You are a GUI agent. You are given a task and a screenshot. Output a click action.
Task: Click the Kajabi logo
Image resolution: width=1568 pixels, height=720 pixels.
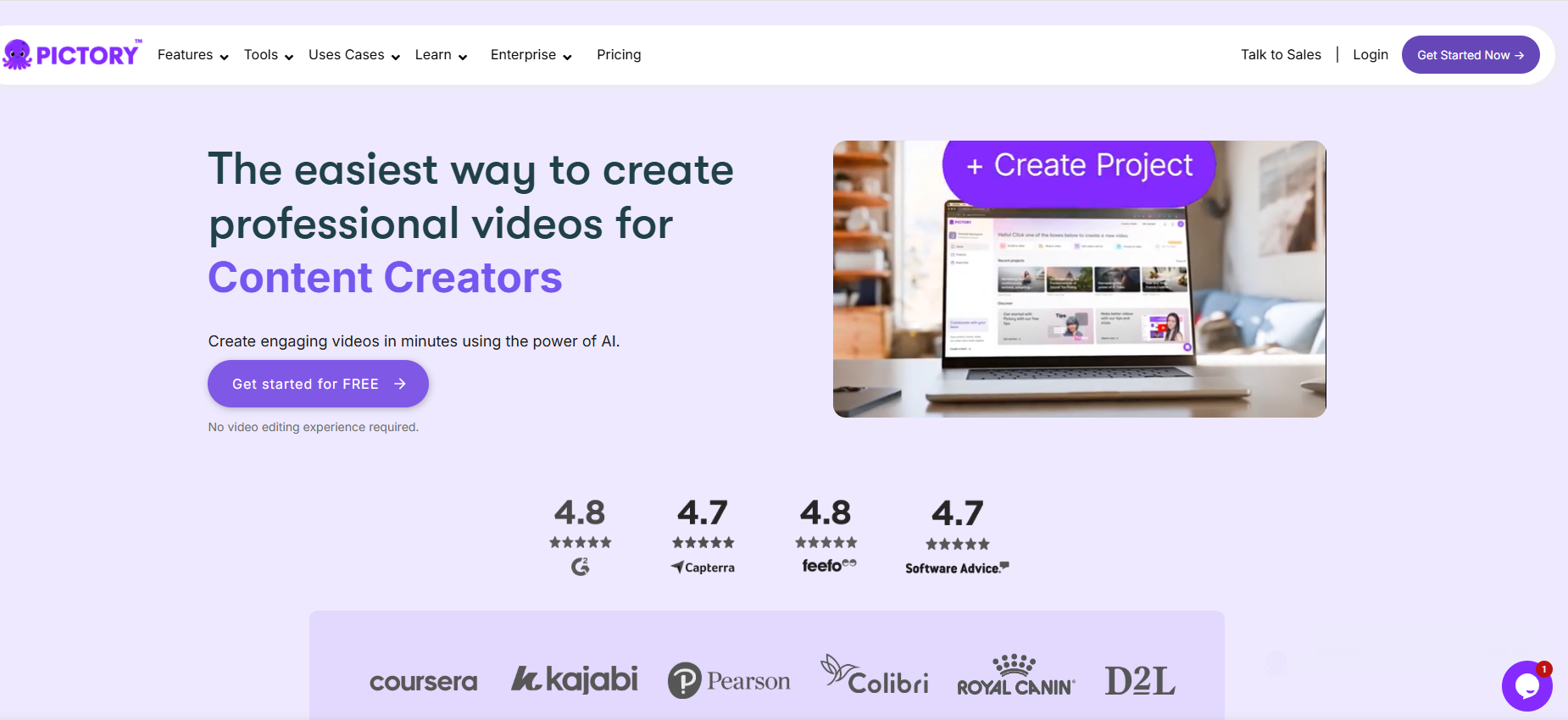tap(575, 679)
